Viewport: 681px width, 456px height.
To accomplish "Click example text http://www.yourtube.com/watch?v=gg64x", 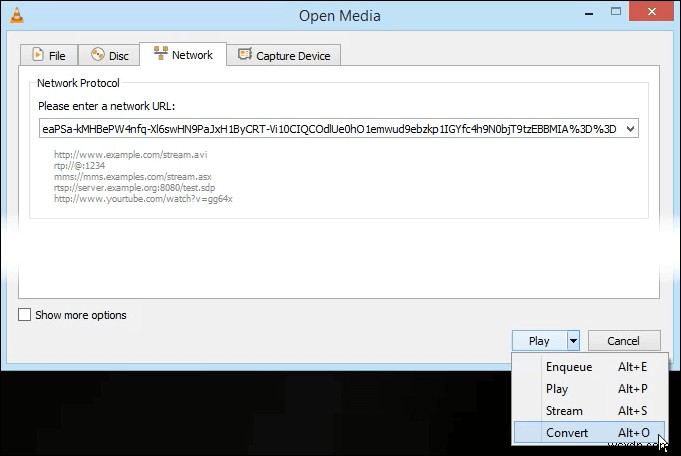I will click(x=143, y=199).
